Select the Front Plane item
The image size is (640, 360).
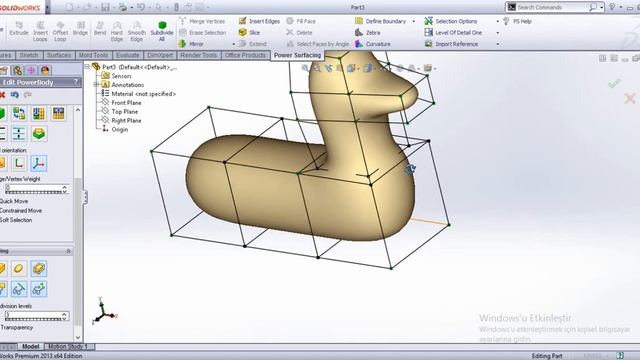tap(122, 103)
